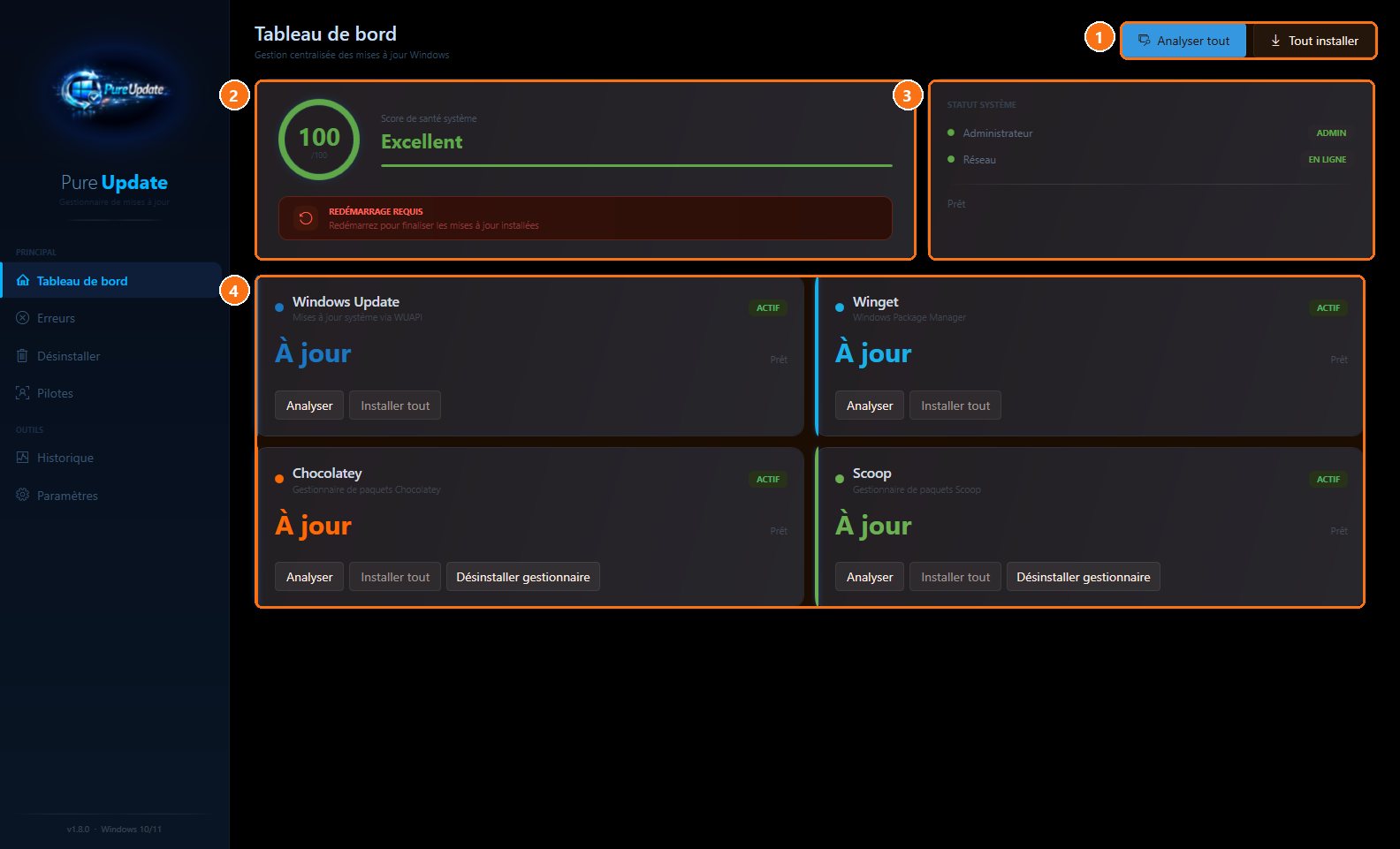Click the circled X icon beside Erreurs
The width and height of the screenshot is (1400, 849).
point(23,318)
